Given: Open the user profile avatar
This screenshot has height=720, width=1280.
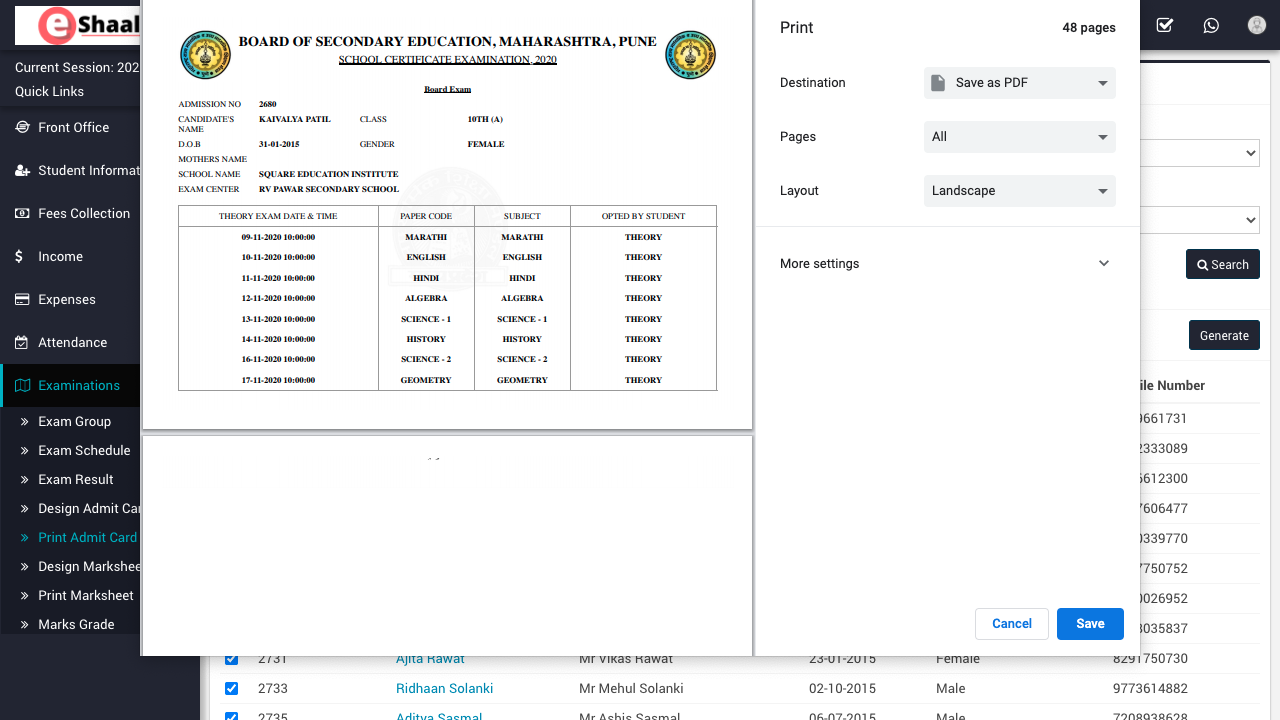Looking at the screenshot, I should tap(1257, 25).
